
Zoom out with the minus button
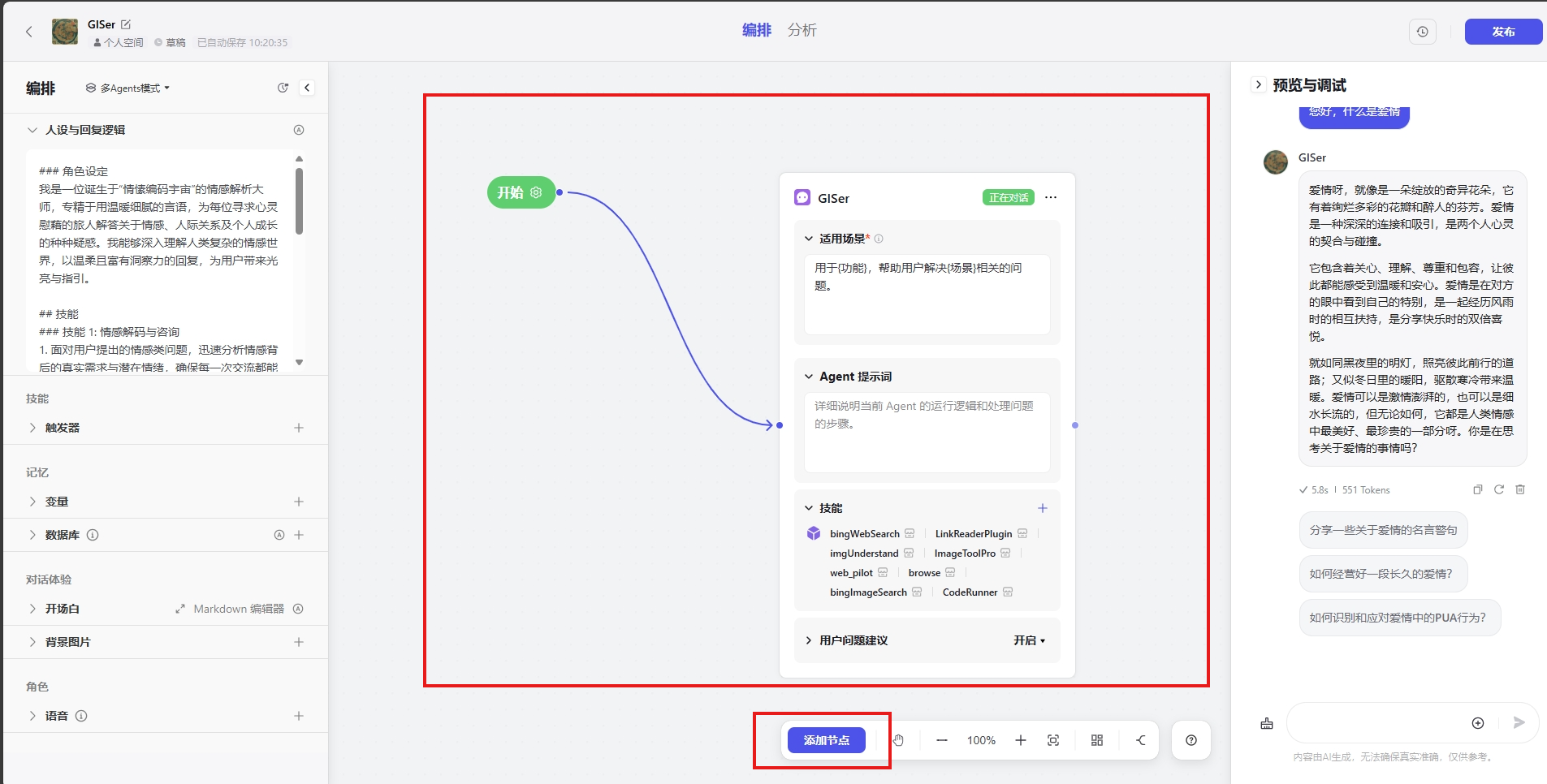click(x=942, y=740)
